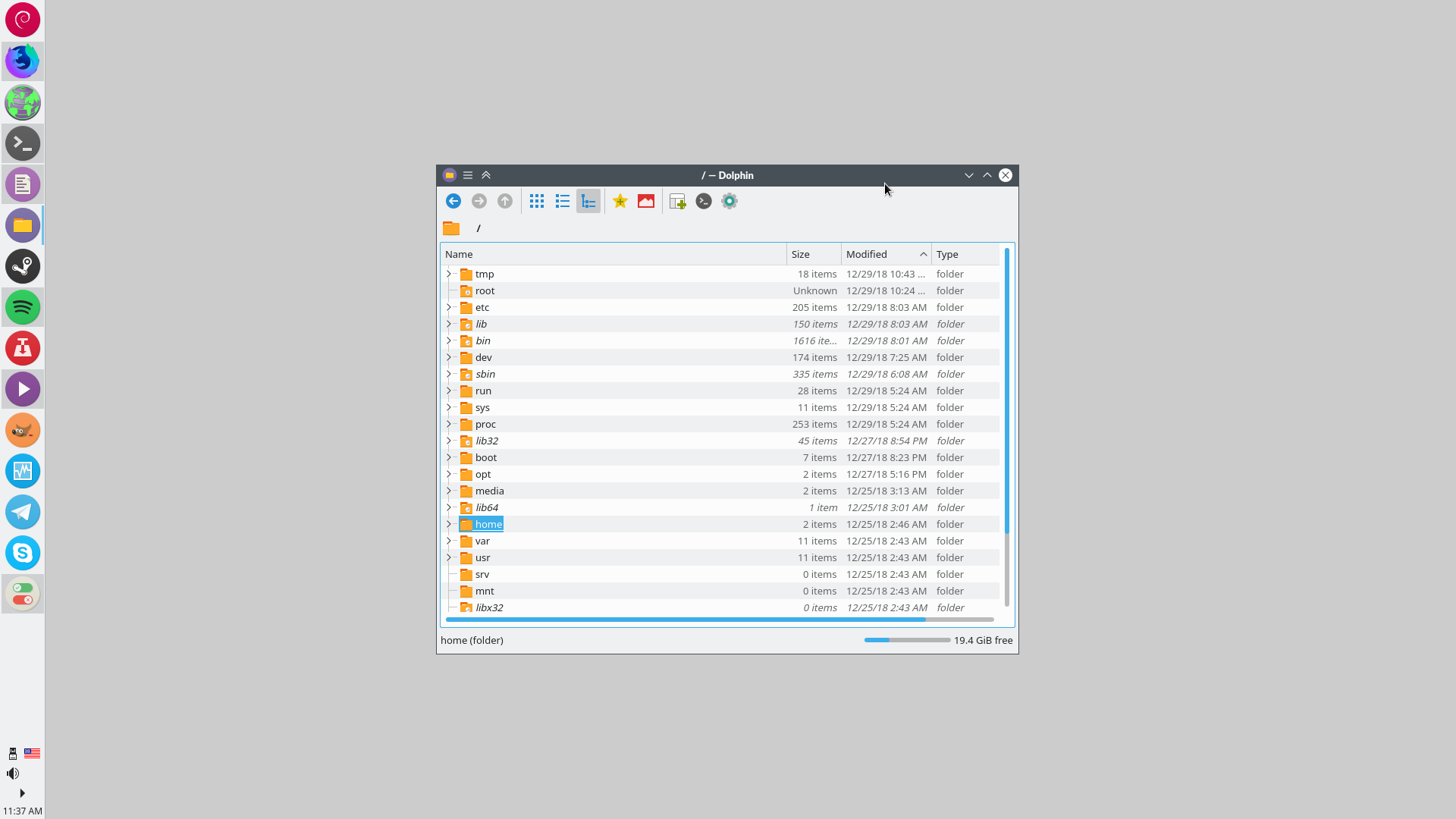
Task: Go back with the blue Back arrow
Action: click(x=453, y=201)
